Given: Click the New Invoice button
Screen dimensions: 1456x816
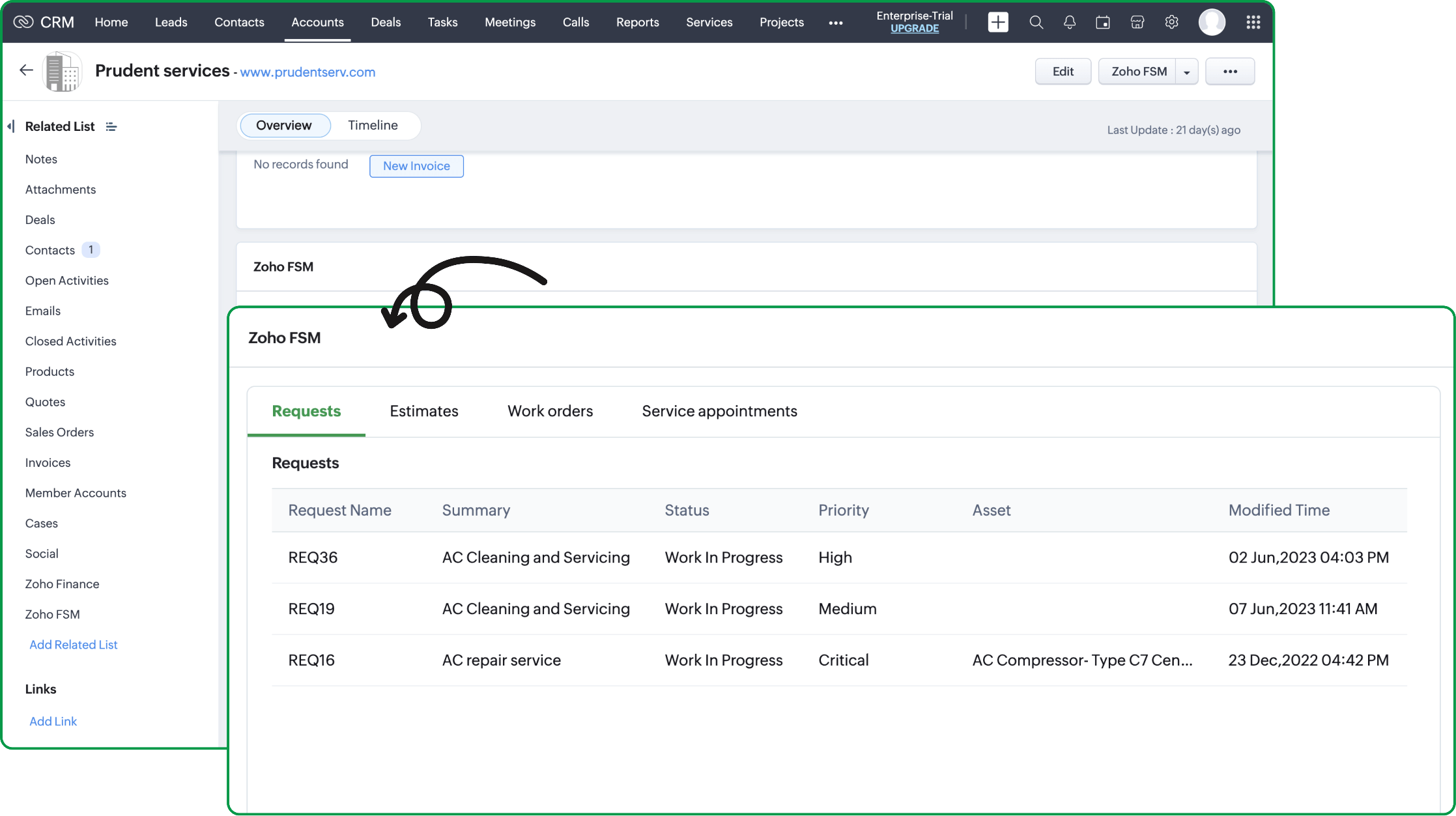Looking at the screenshot, I should [x=416, y=166].
